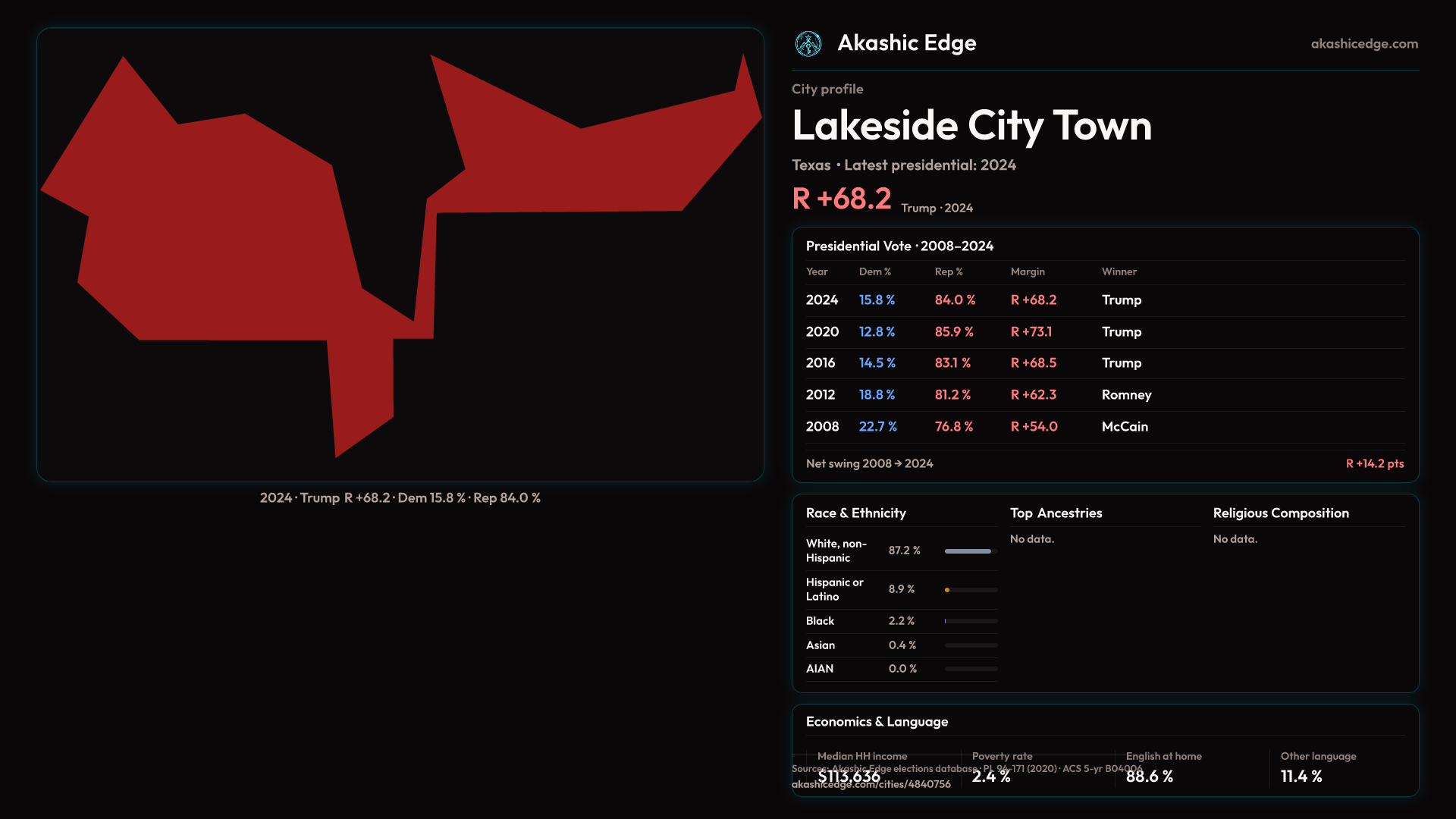Click the 2008 McCain winner entry
Viewport: 1456px width, 819px height.
point(1124,427)
